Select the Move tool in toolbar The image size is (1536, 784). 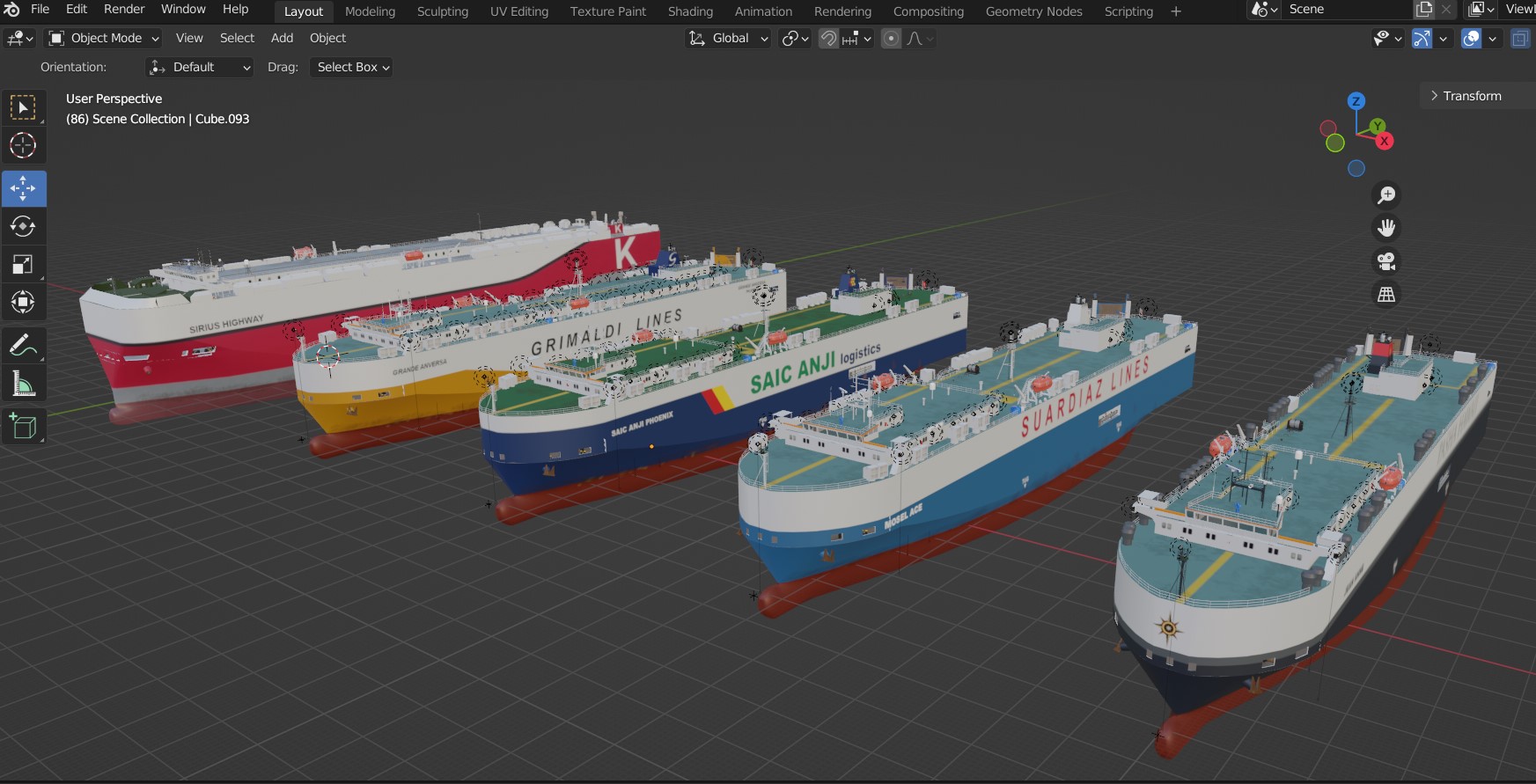pos(23,189)
